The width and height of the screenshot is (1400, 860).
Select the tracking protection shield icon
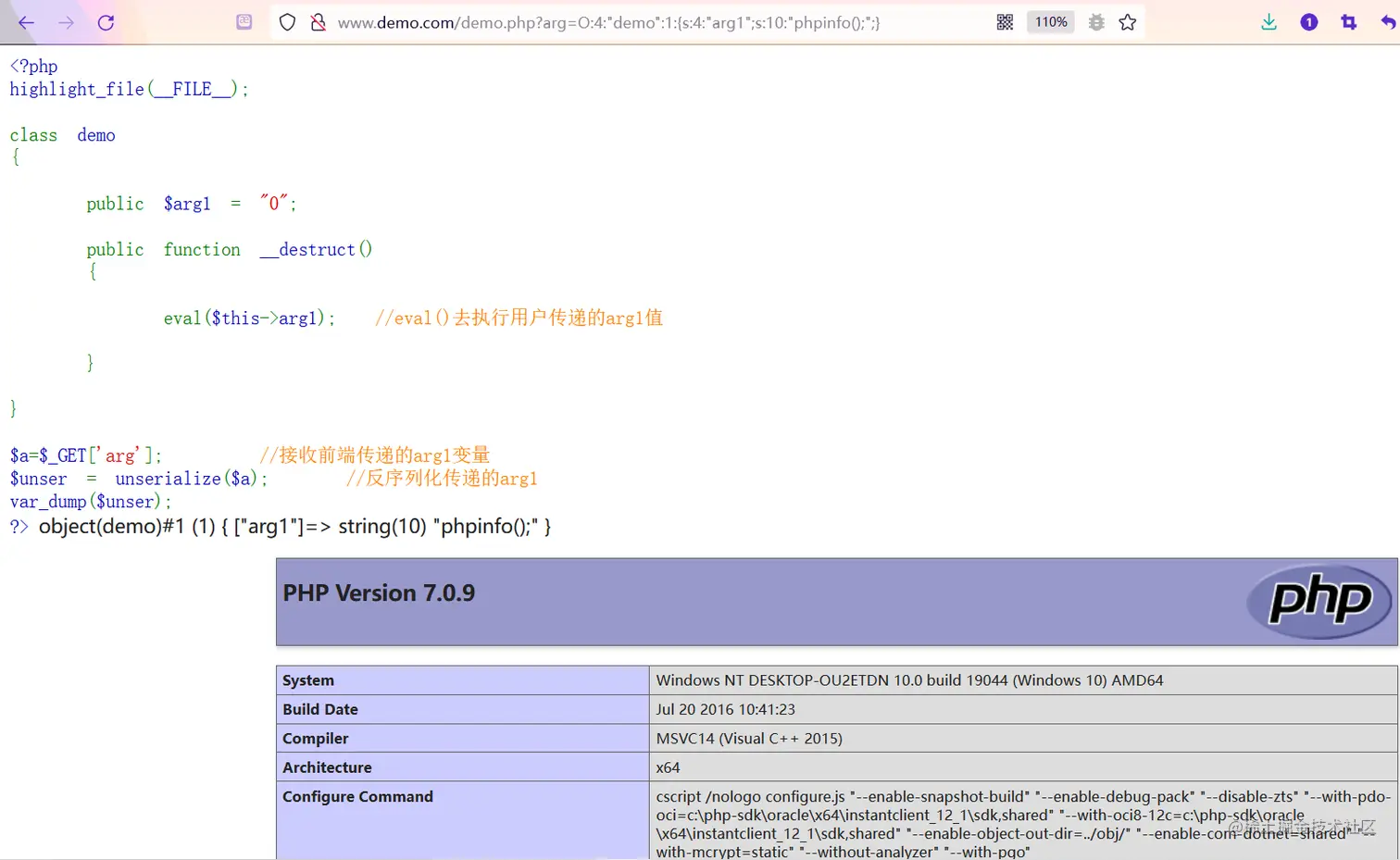tap(287, 22)
